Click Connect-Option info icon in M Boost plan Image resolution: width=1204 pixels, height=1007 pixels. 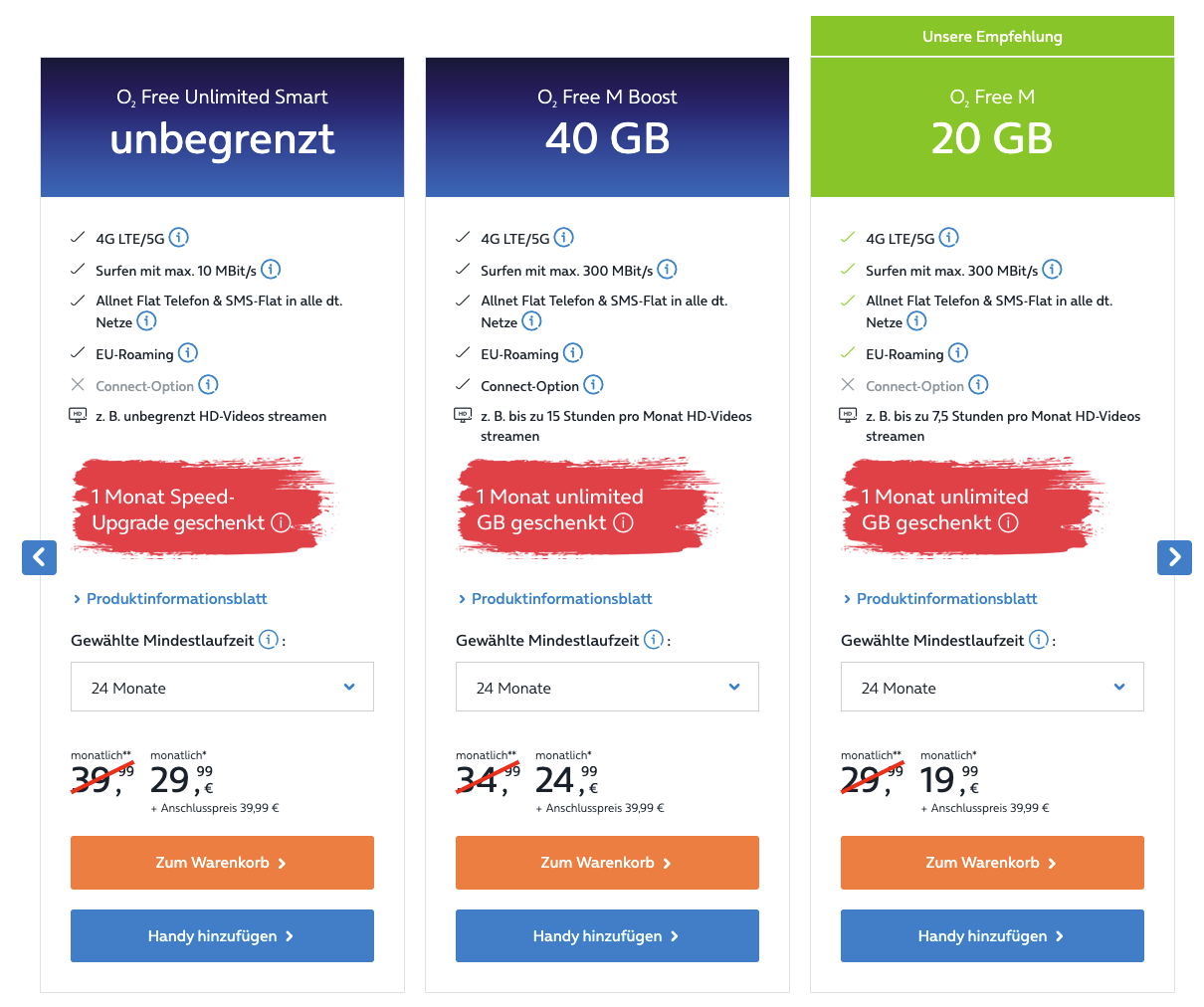coord(593,385)
